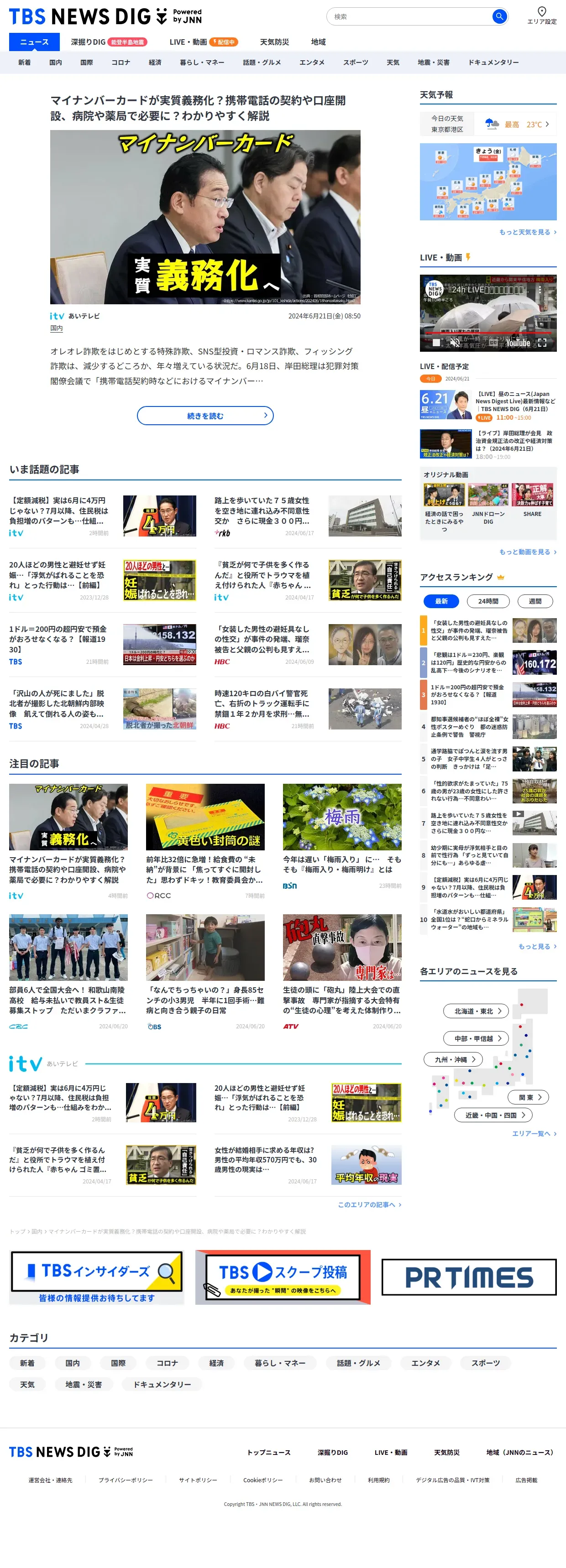Click the footer TBS NEWS DIG logo
This screenshot has height=1568, width=566.
pyautogui.click(x=71, y=1452)
